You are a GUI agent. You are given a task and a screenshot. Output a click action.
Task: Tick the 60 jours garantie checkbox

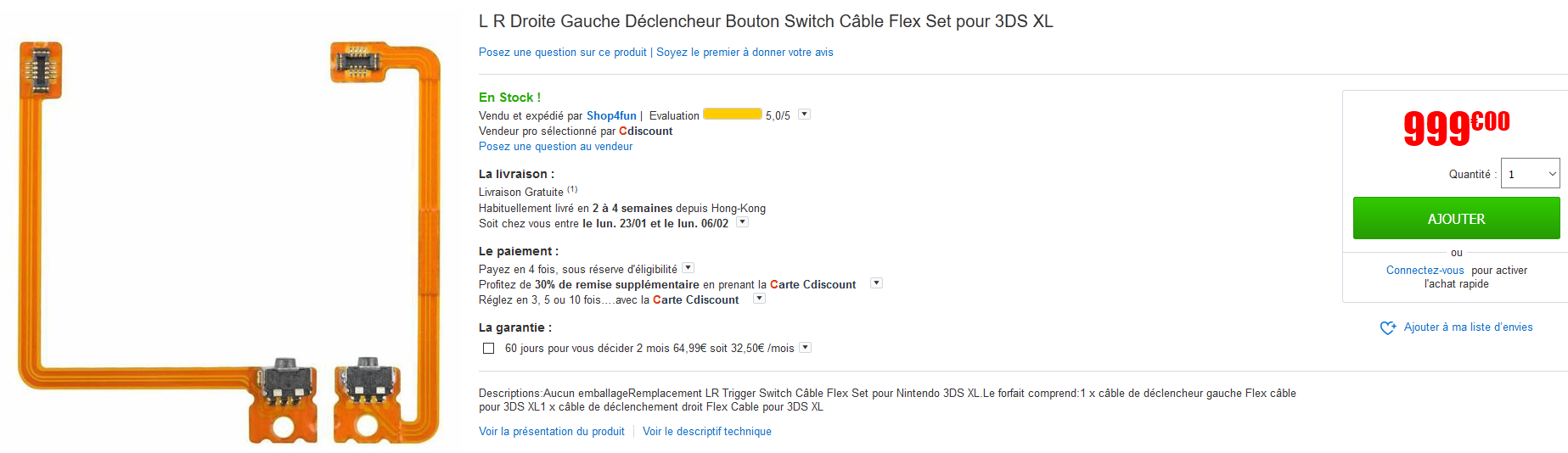click(488, 348)
